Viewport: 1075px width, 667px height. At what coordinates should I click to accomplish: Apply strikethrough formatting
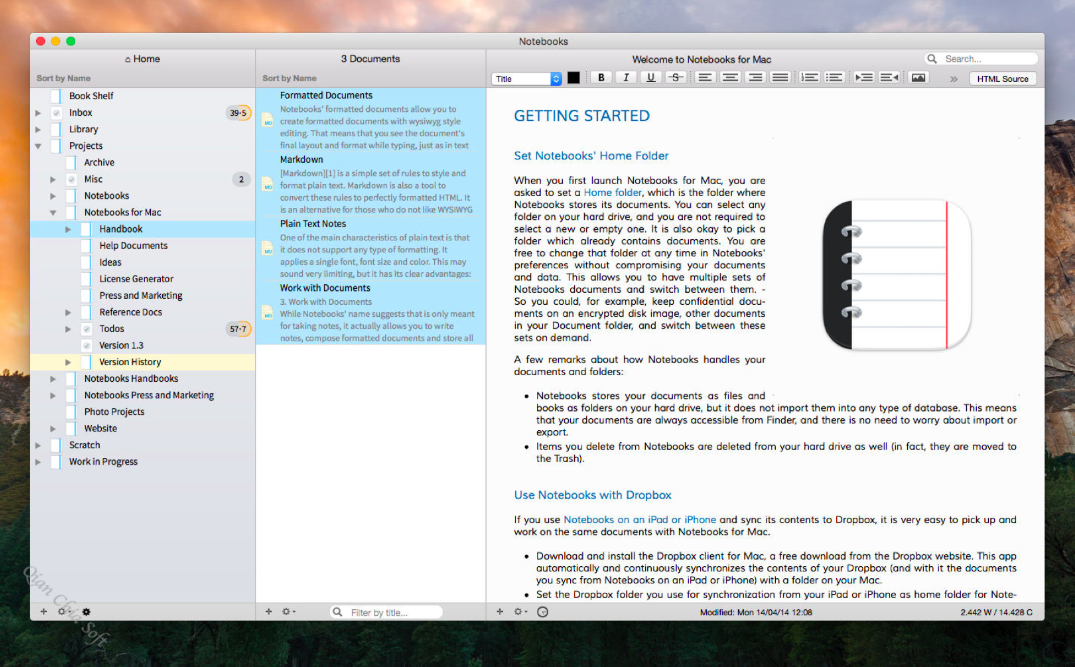[675, 78]
